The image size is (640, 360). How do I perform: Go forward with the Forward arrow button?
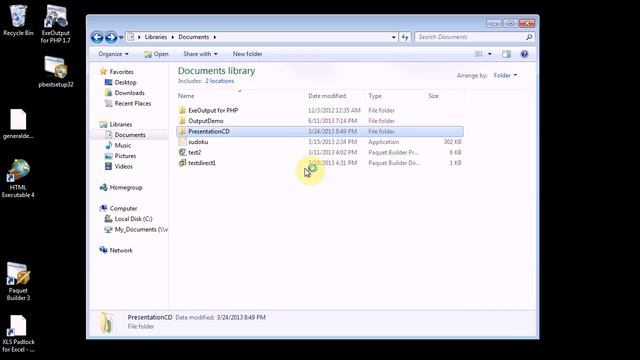[111, 37]
